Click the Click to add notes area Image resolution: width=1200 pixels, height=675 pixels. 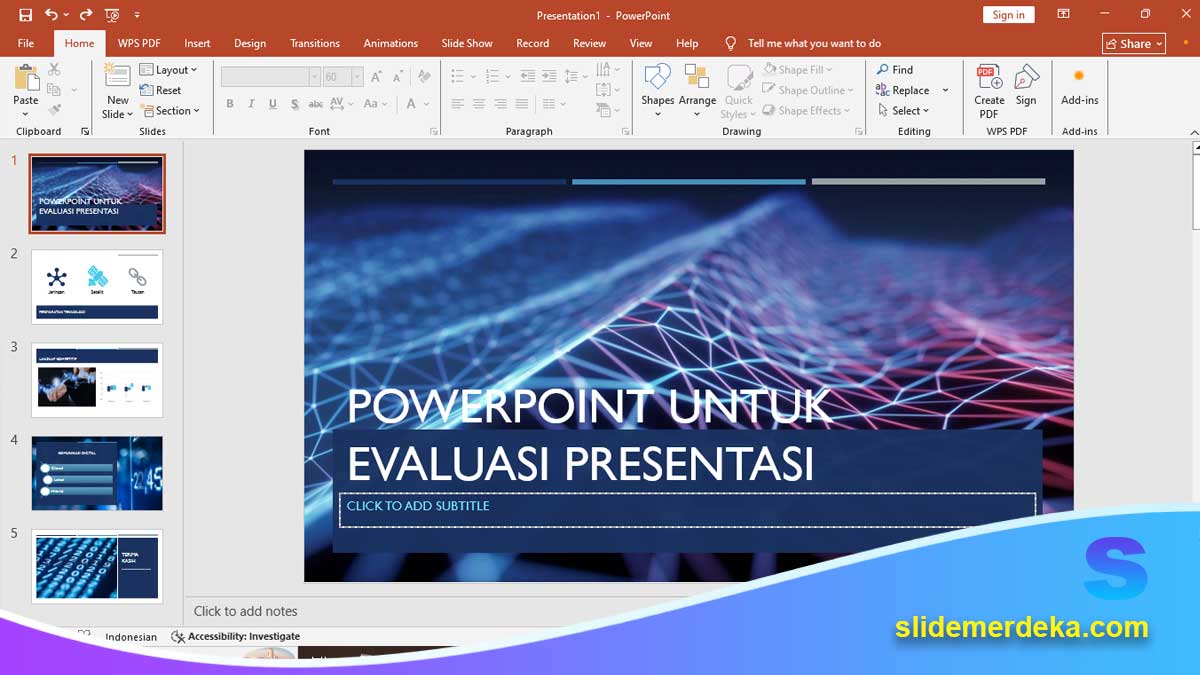click(246, 611)
